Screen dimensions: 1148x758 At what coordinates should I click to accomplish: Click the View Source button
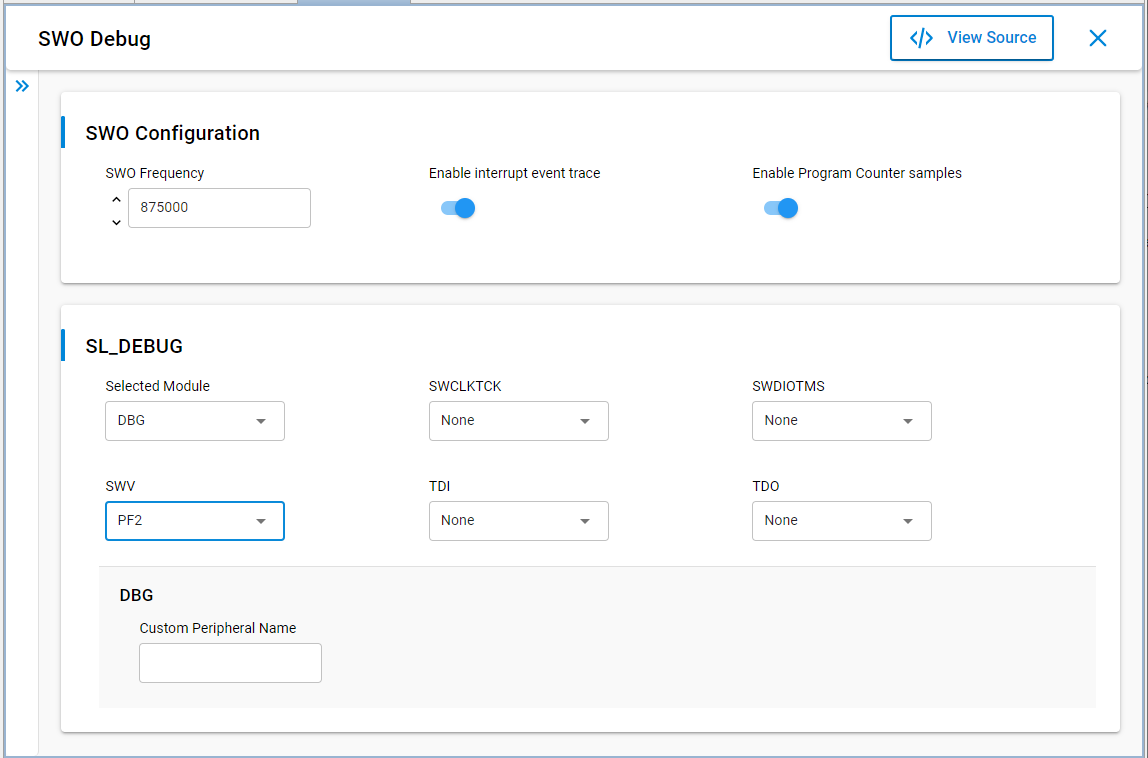(971, 38)
